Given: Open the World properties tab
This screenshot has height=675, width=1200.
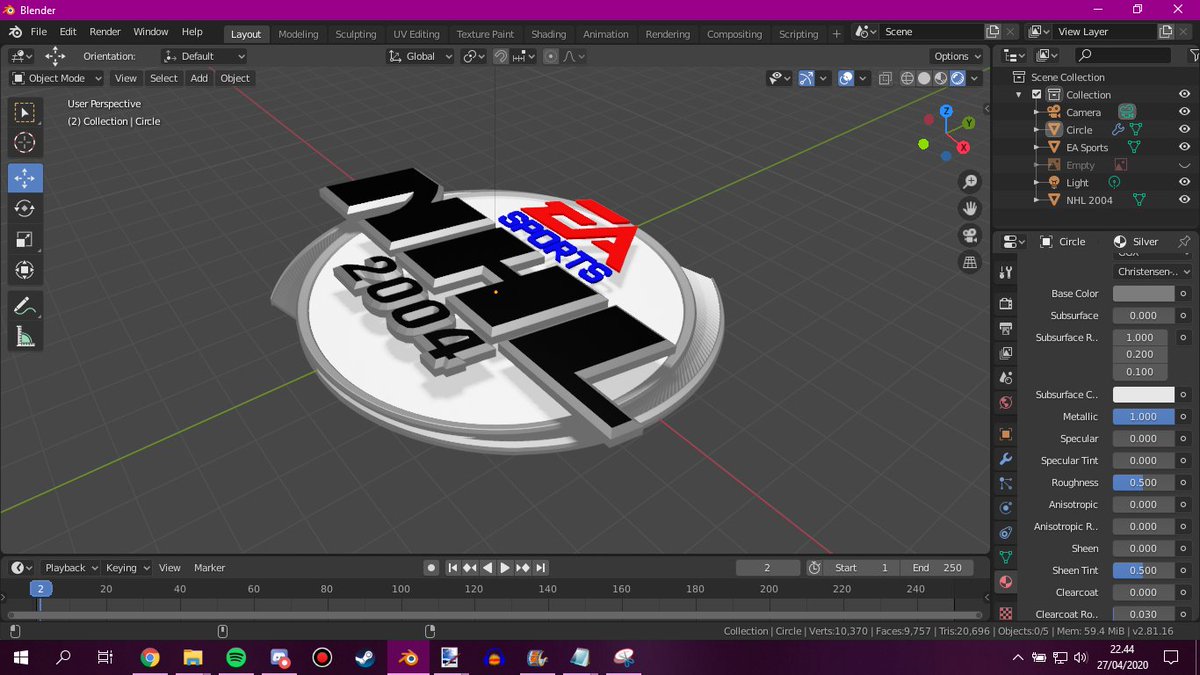Looking at the screenshot, I should click(x=1006, y=403).
